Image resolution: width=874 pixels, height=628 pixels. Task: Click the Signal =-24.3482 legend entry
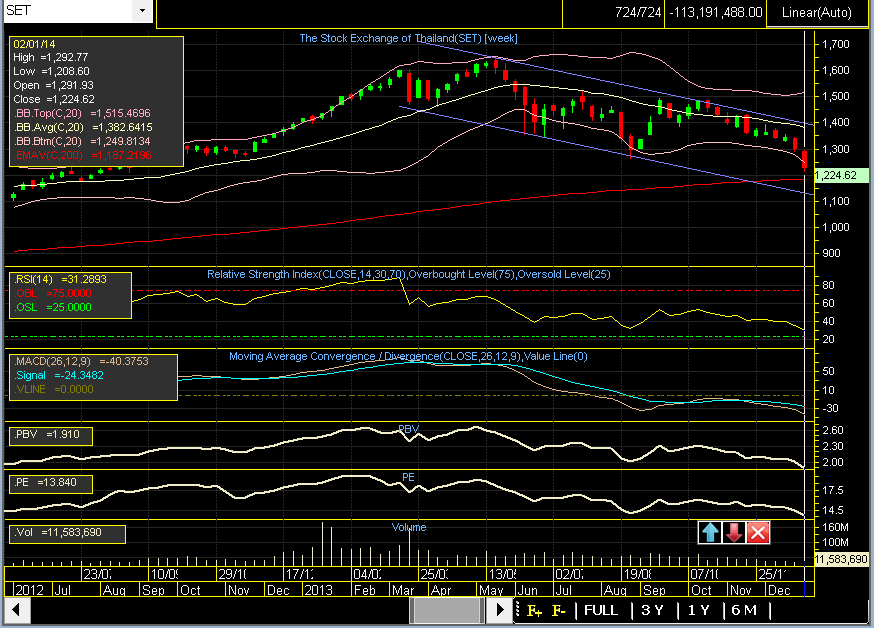point(59,375)
